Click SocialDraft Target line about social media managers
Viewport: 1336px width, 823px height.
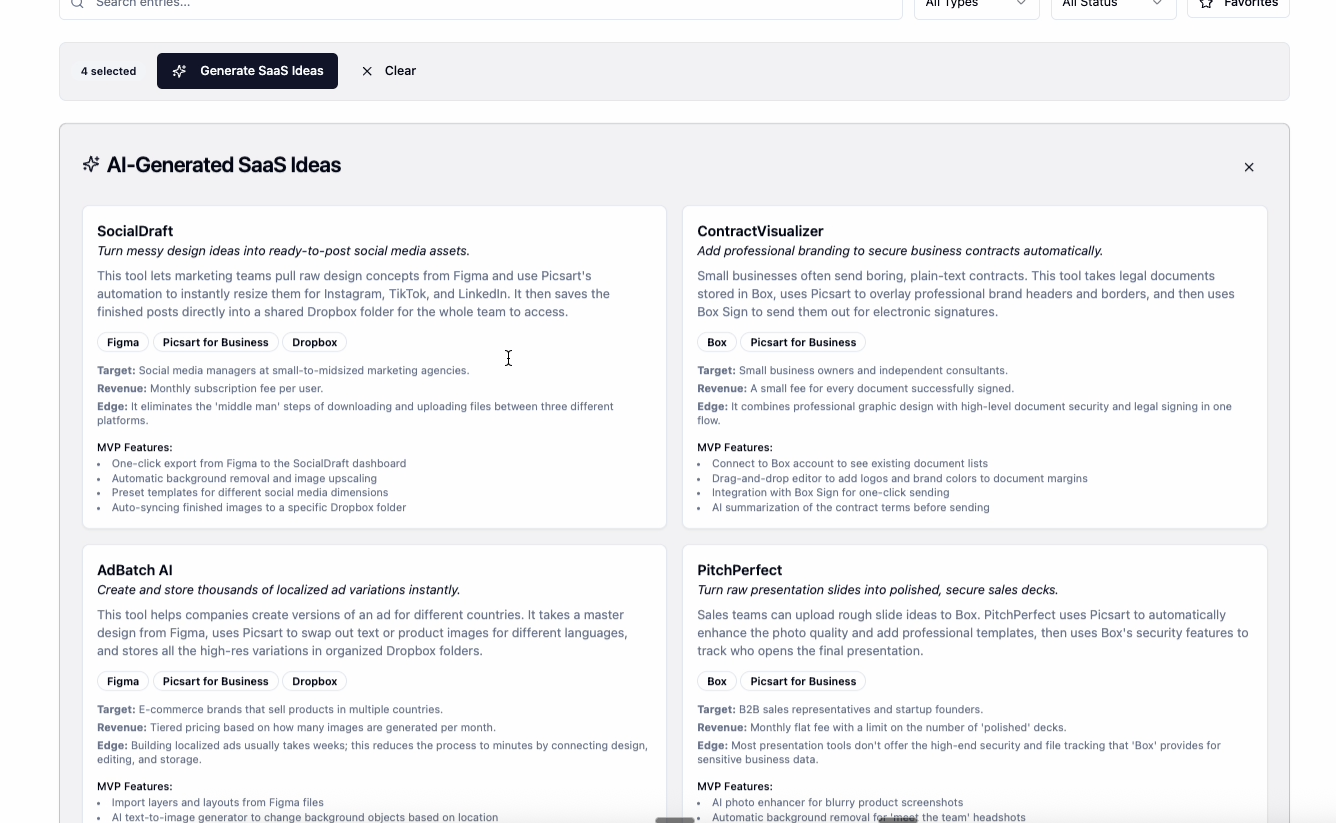(283, 370)
